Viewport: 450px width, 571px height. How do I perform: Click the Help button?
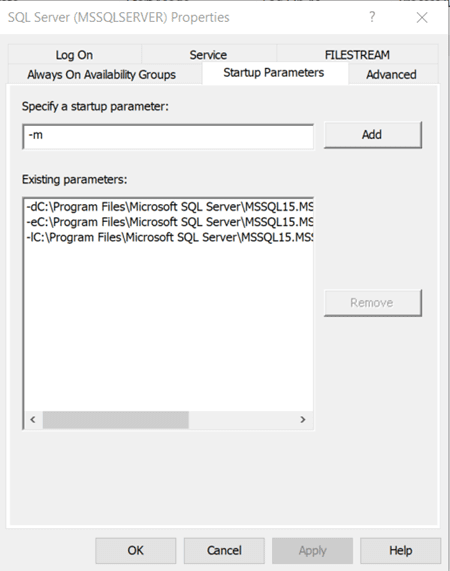point(400,550)
